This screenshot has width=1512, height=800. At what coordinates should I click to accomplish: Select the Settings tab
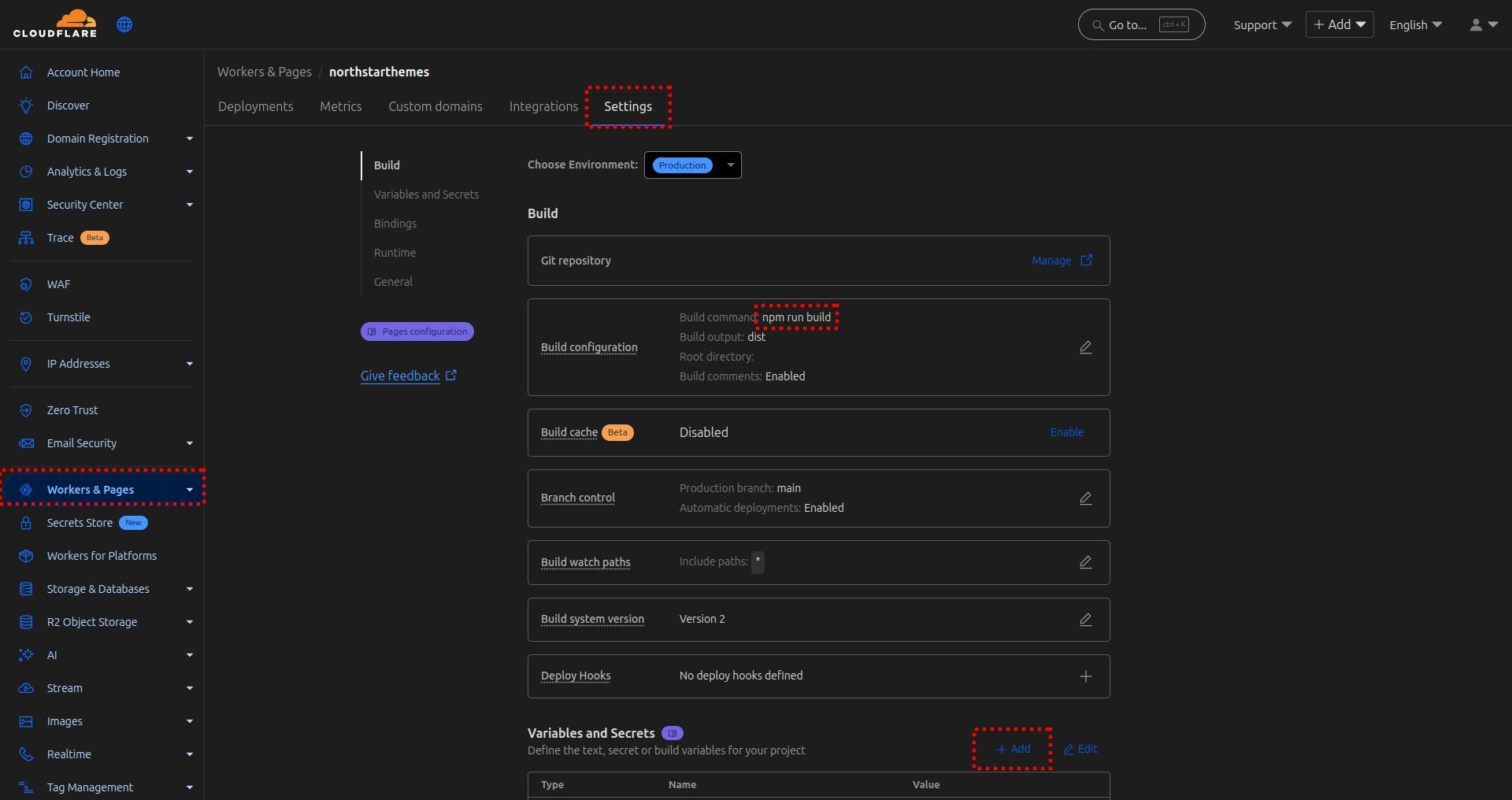[x=628, y=106]
